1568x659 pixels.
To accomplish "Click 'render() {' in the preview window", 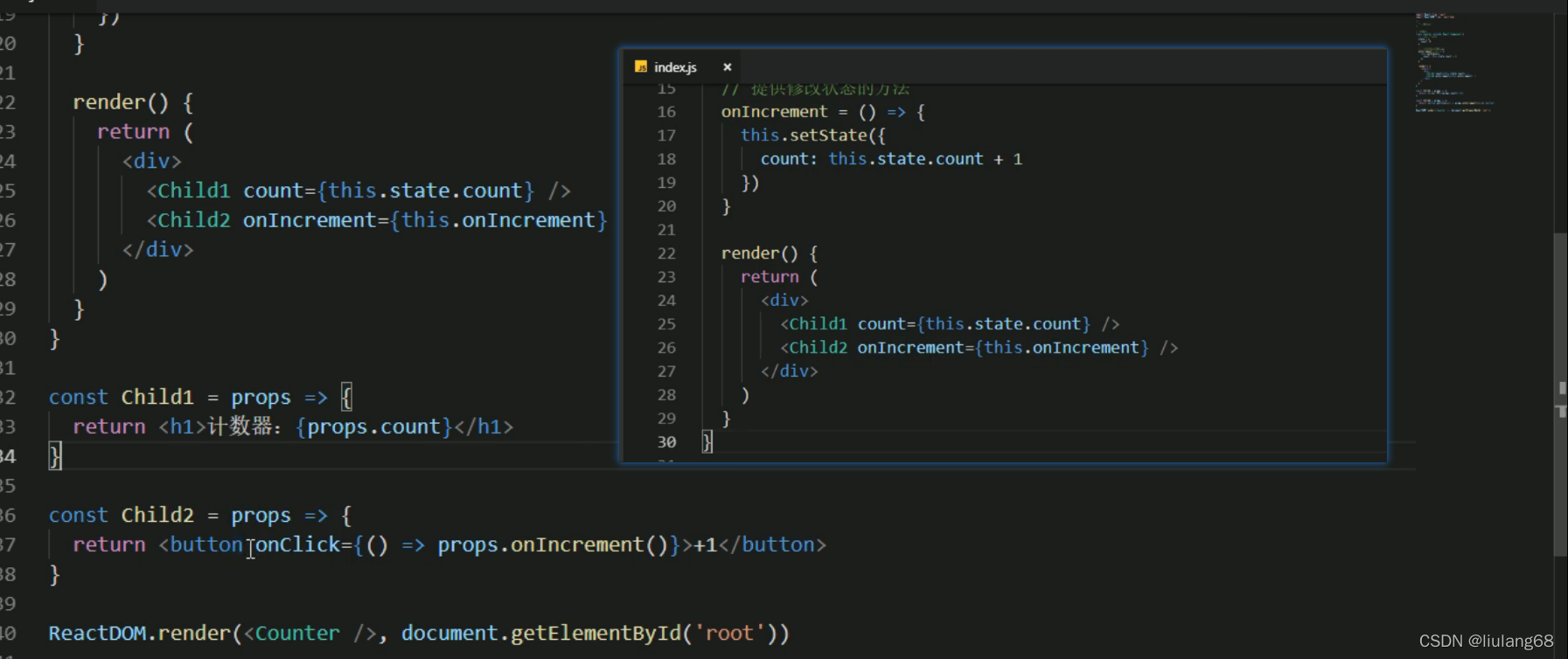I will point(770,253).
